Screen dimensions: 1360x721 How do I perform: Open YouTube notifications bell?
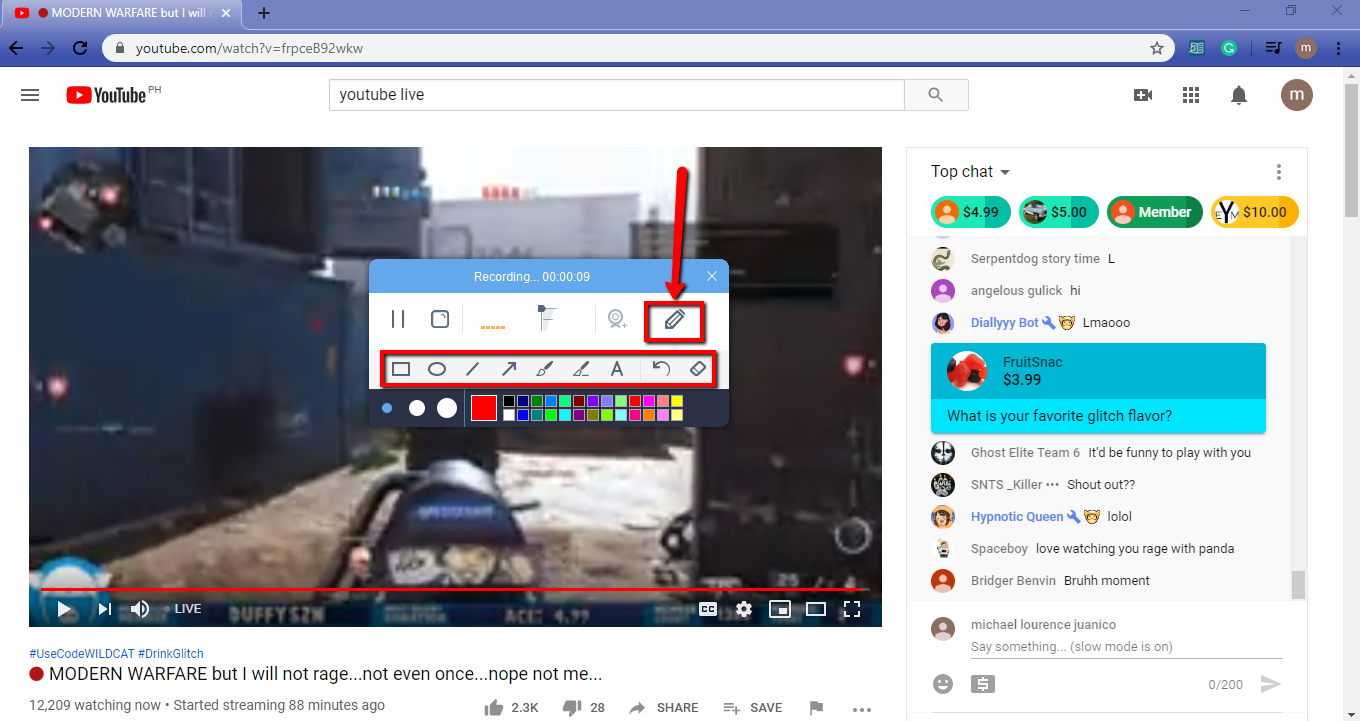(1239, 95)
